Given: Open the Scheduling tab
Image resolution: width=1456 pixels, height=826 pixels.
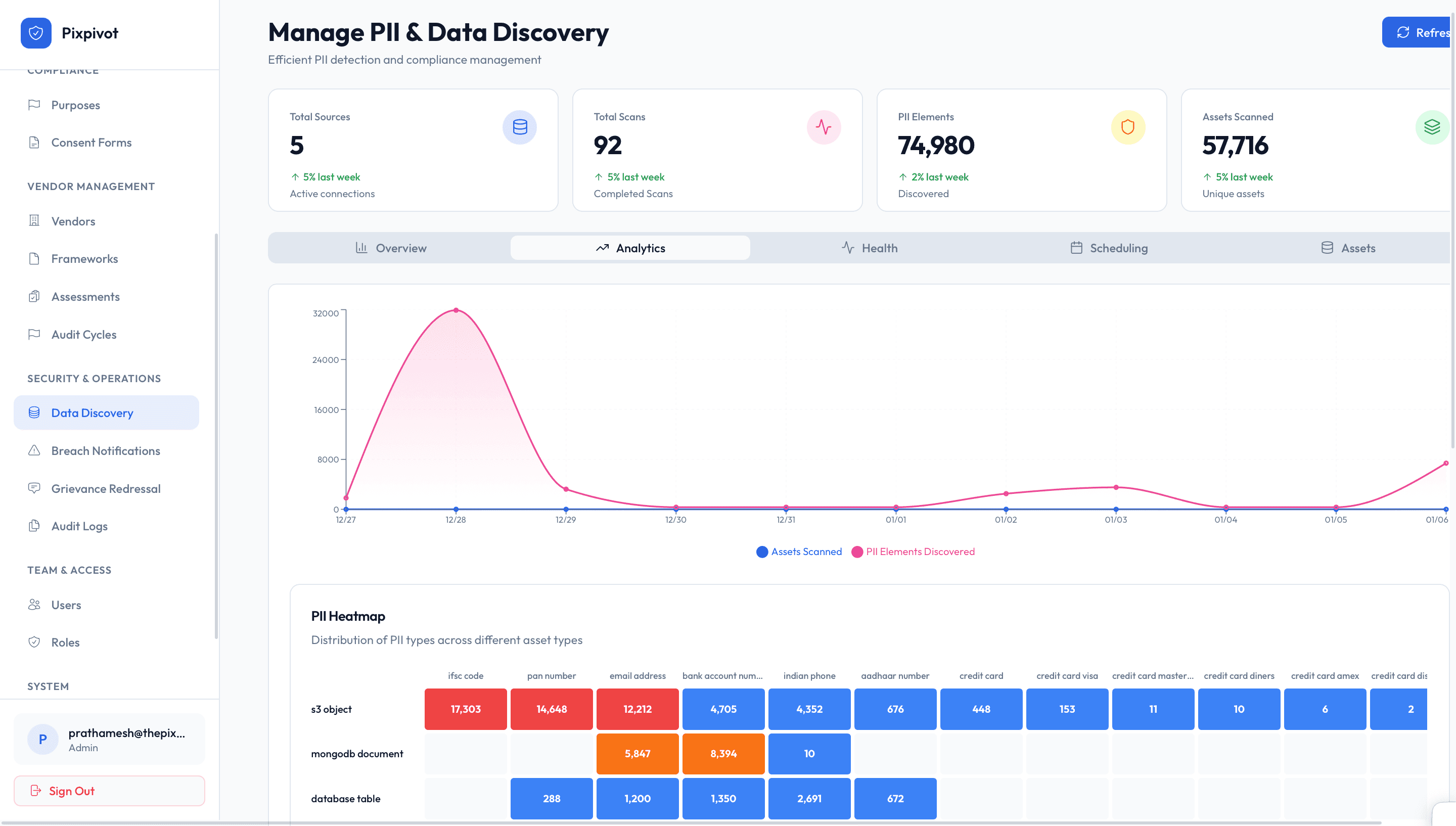Looking at the screenshot, I should coord(1109,248).
